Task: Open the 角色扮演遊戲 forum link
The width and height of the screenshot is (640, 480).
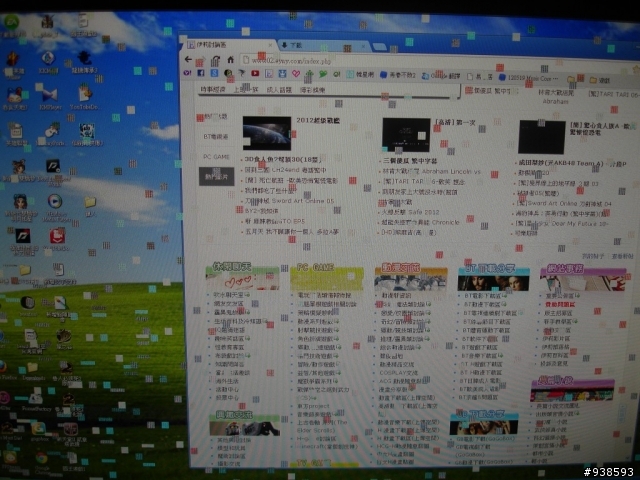Action: click(x=315, y=339)
